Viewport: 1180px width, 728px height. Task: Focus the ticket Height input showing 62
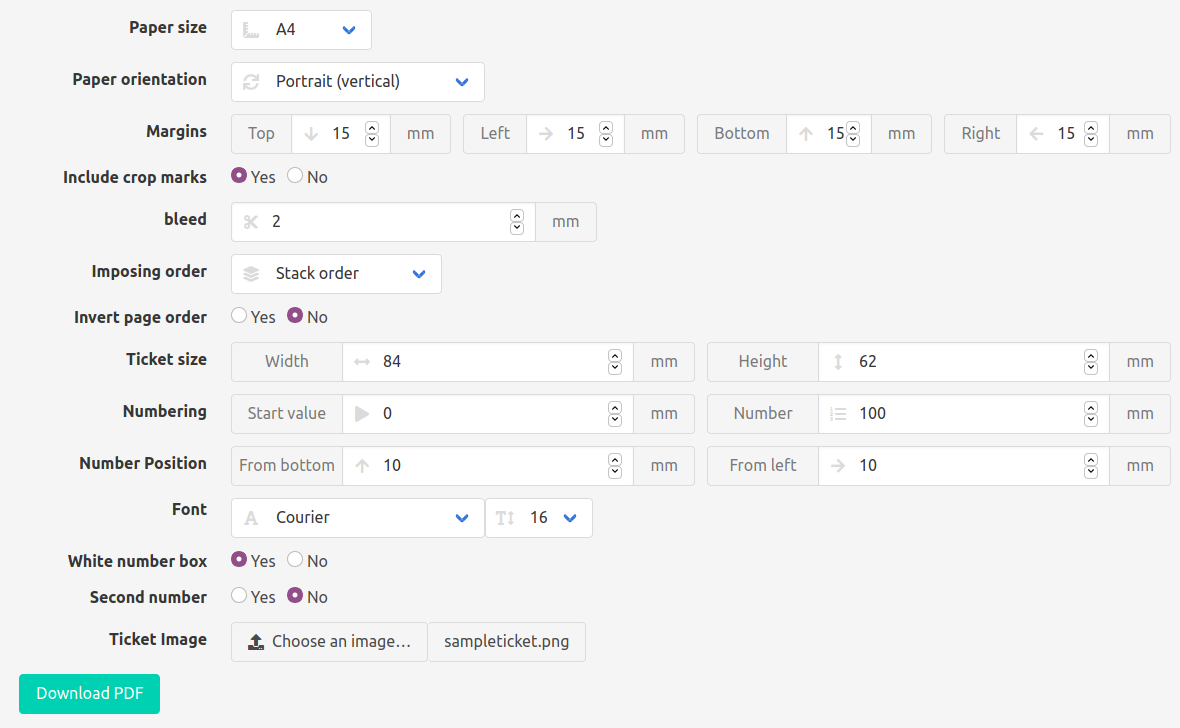pos(963,362)
